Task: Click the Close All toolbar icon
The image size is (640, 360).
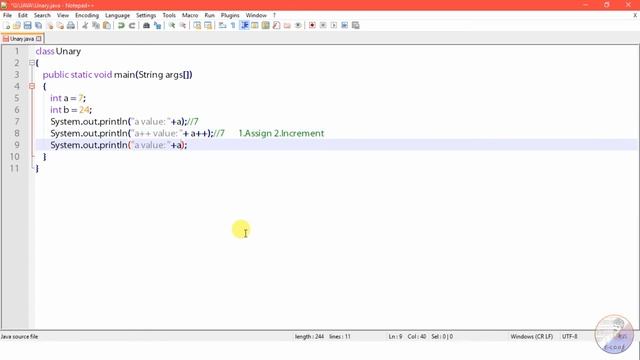Action: pyautogui.click(x=60, y=25)
